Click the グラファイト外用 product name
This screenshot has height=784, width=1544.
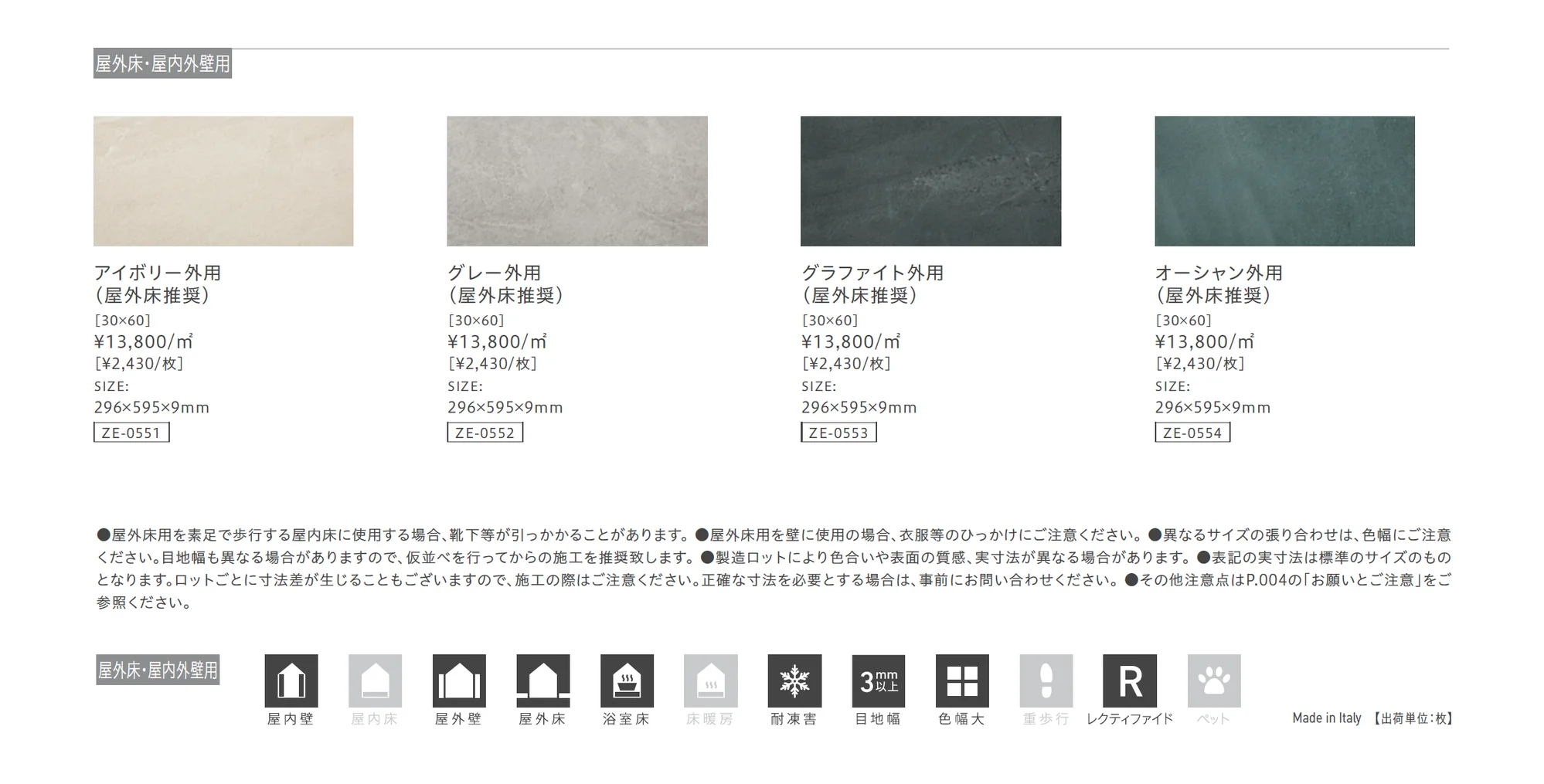point(872,273)
